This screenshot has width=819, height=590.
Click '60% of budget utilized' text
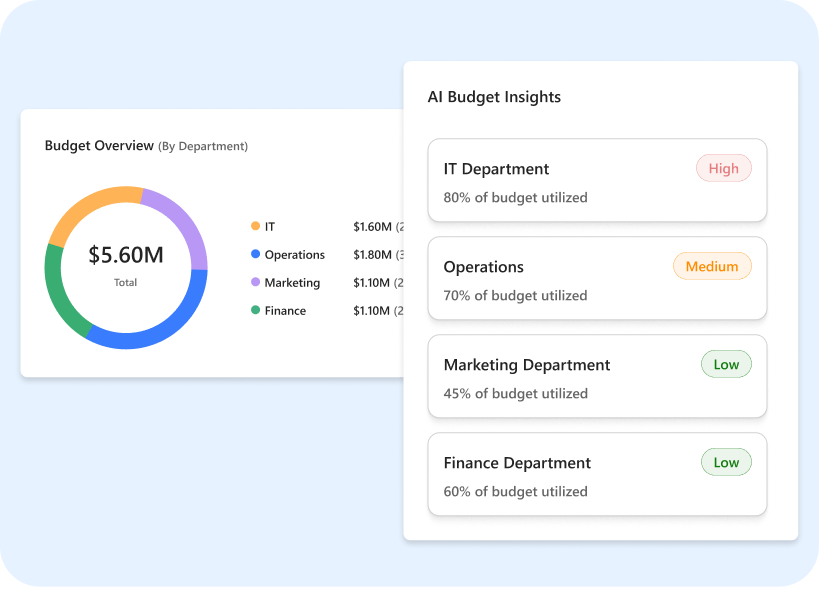point(516,492)
